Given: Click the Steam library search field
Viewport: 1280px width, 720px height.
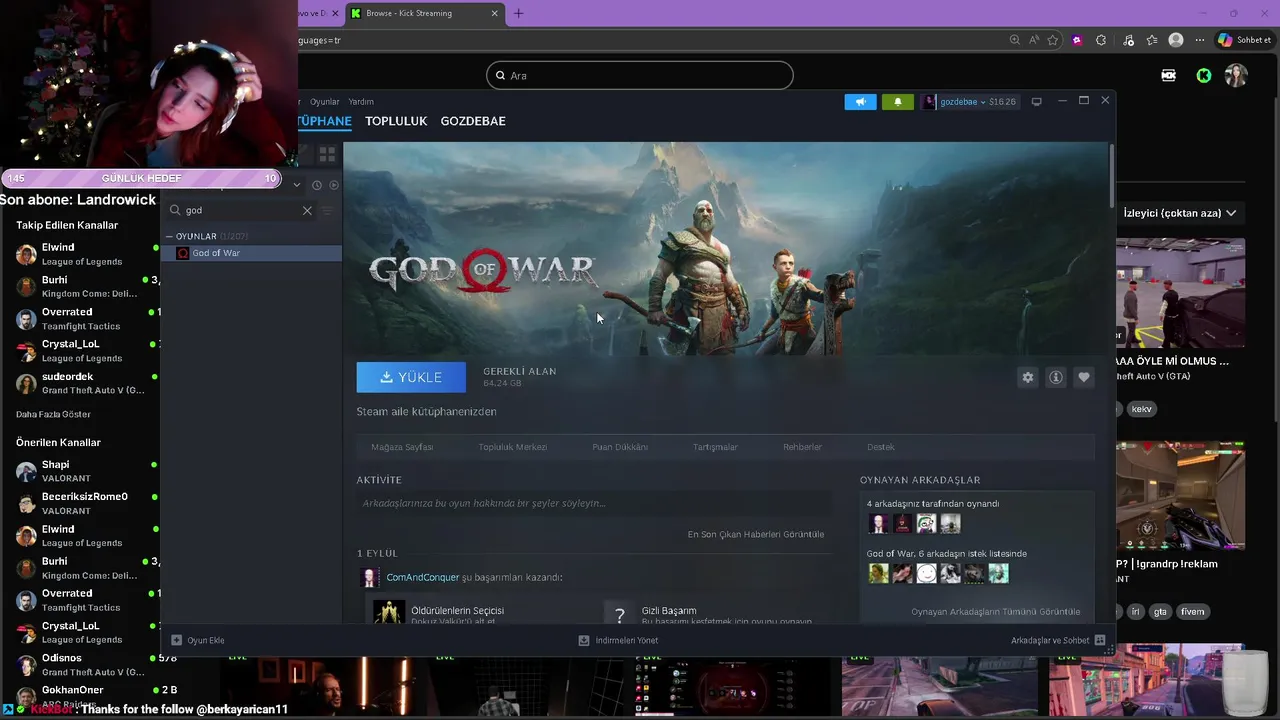Looking at the screenshot, I should pyautogui.click(x=242, y=210).
